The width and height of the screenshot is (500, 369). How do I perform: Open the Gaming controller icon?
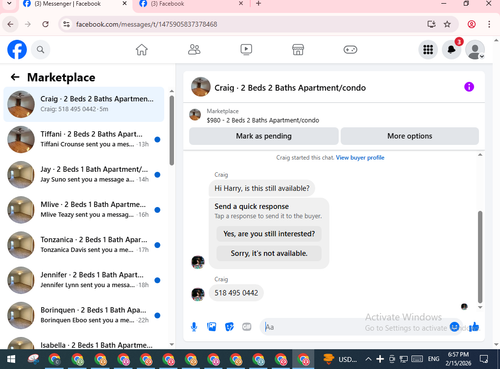[350, 50]
